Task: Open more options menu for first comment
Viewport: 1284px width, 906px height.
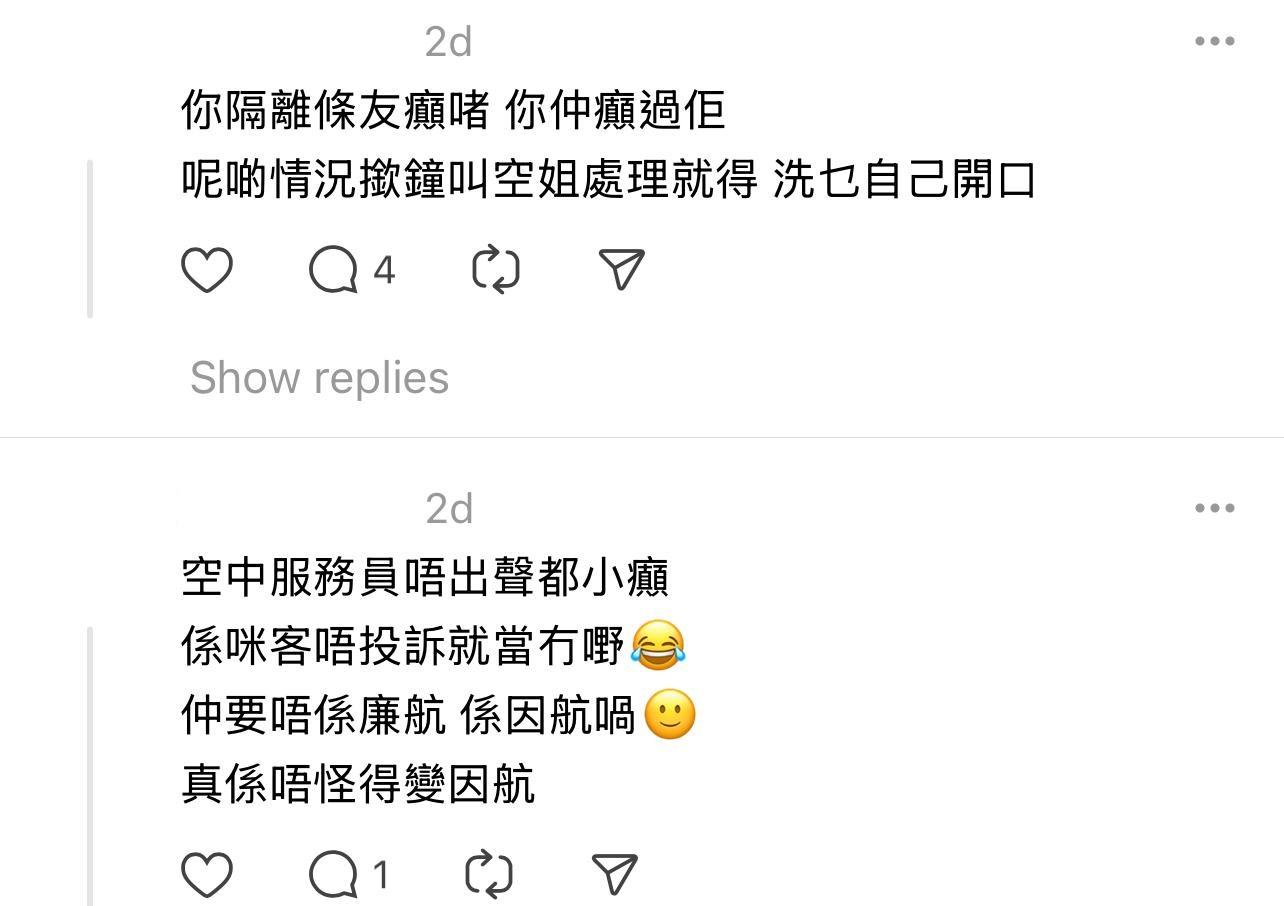Action: (1214, 41)
